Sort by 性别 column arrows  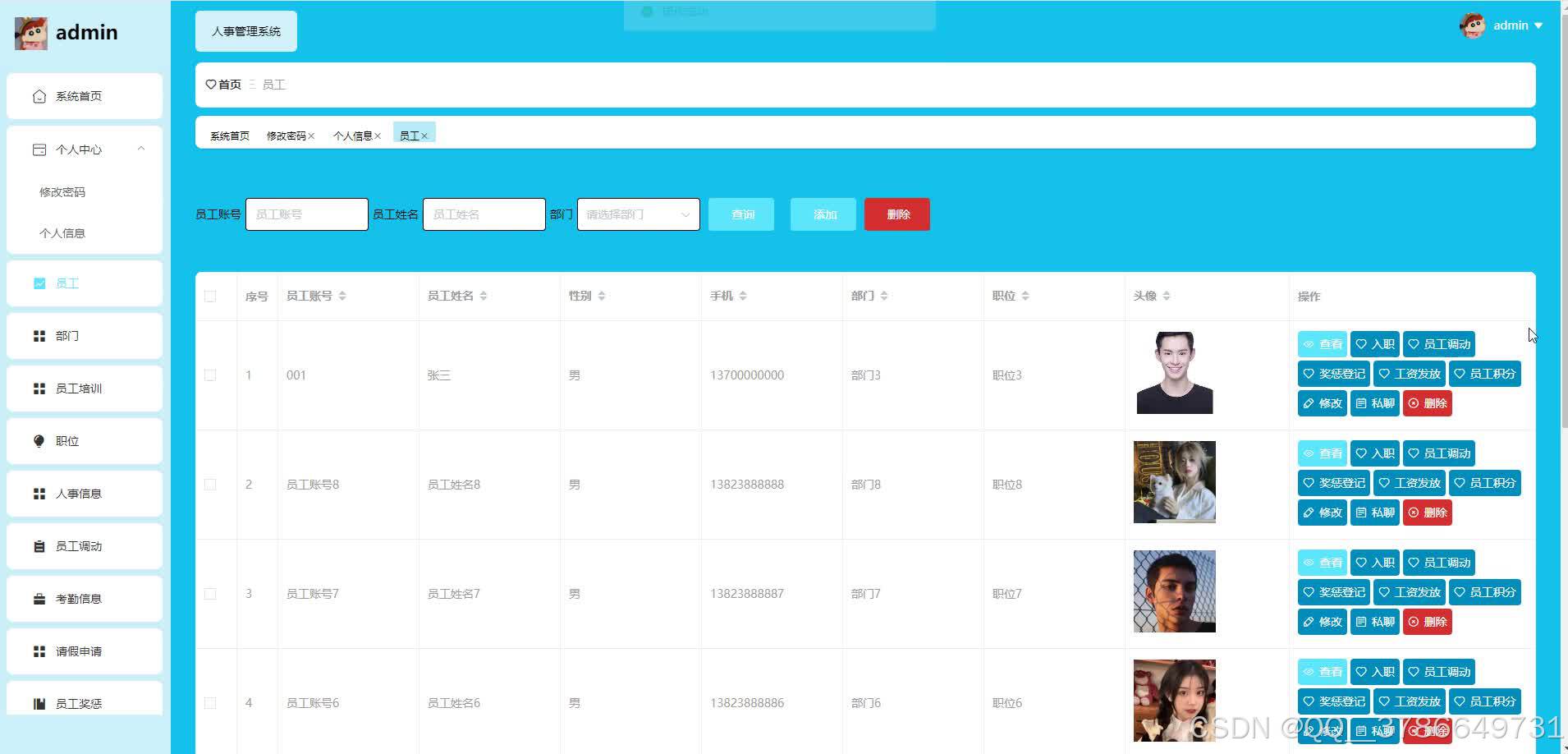pyautogui.click(x=602, y=296)
